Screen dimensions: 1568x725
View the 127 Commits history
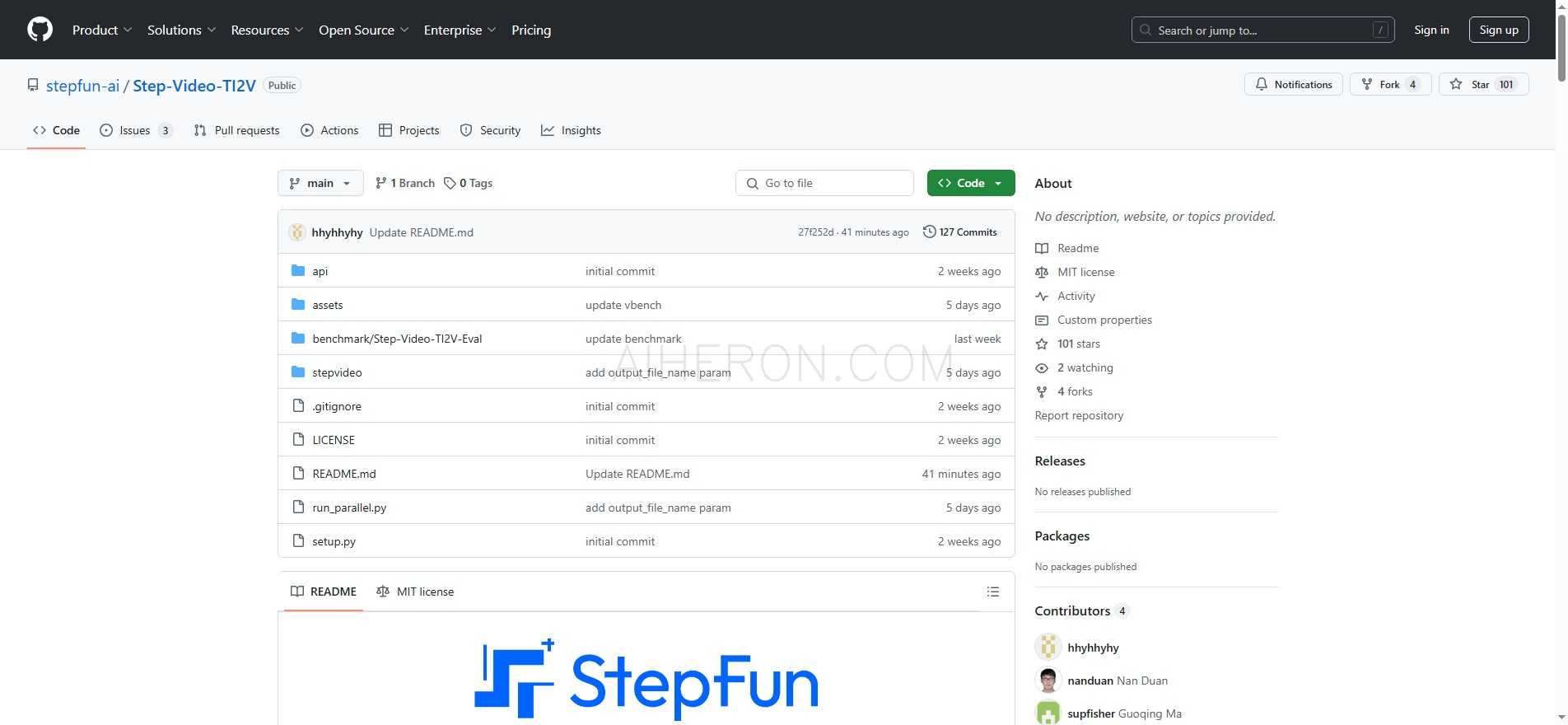coord(960,232)
